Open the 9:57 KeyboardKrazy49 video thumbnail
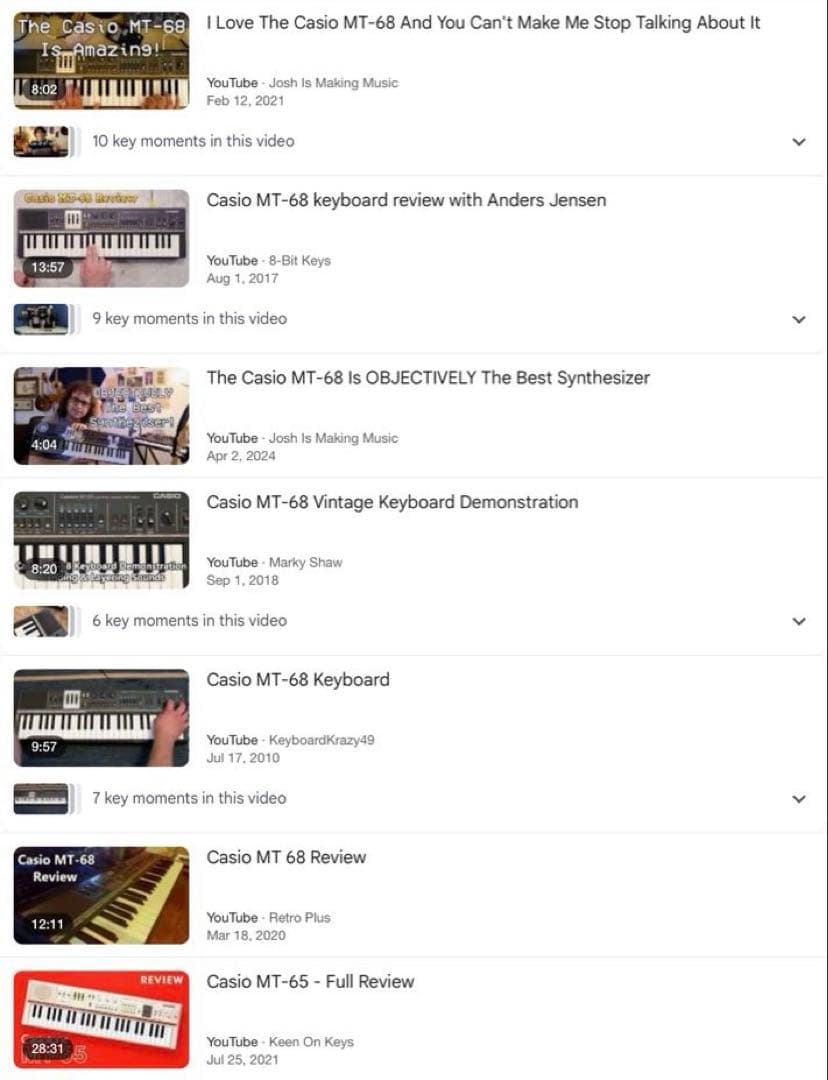Screen dimensions: 828x1080 click(101, 718)
